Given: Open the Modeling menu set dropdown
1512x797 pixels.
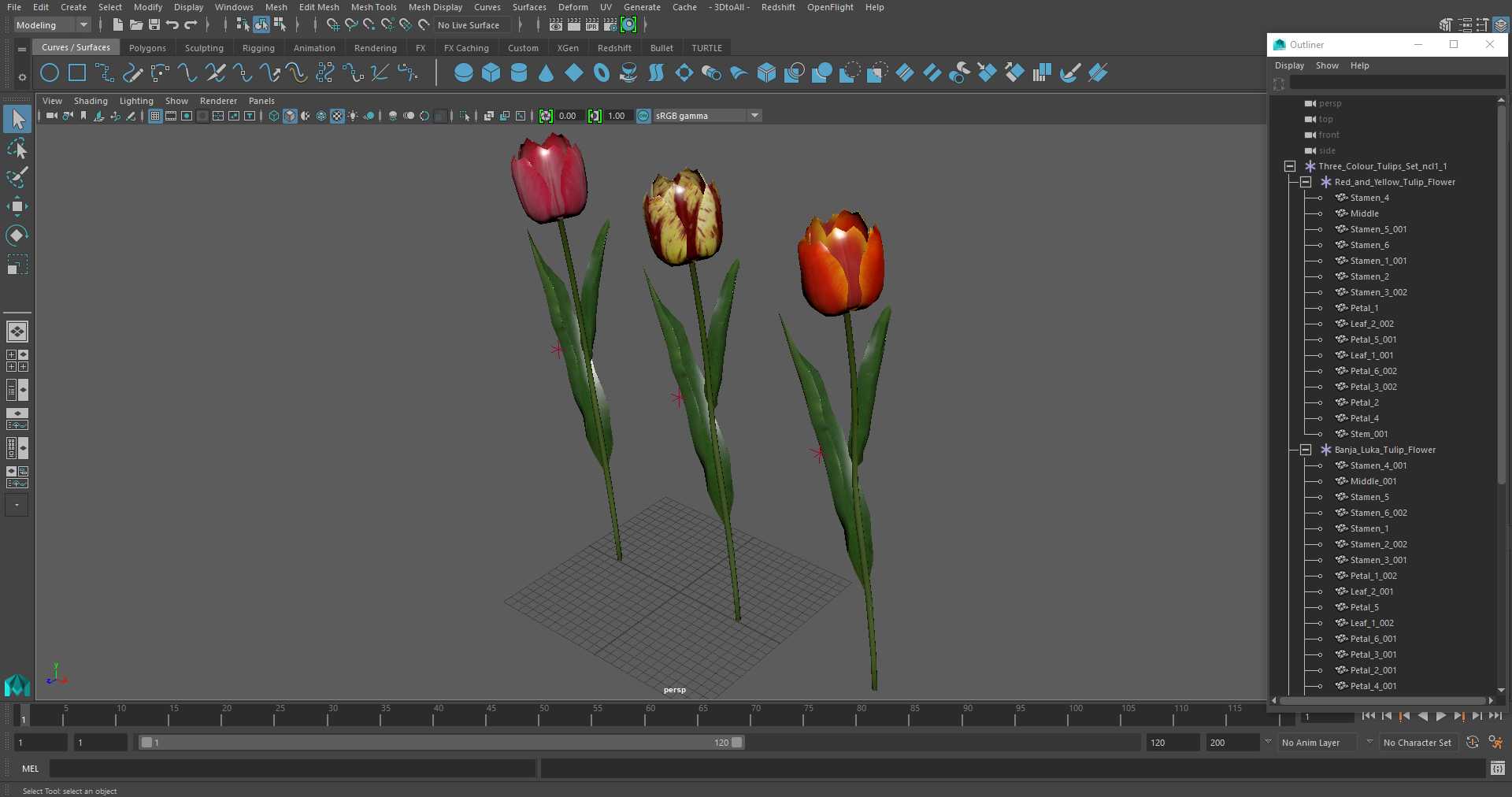Looking at the screenshot, I should point(53,25).
